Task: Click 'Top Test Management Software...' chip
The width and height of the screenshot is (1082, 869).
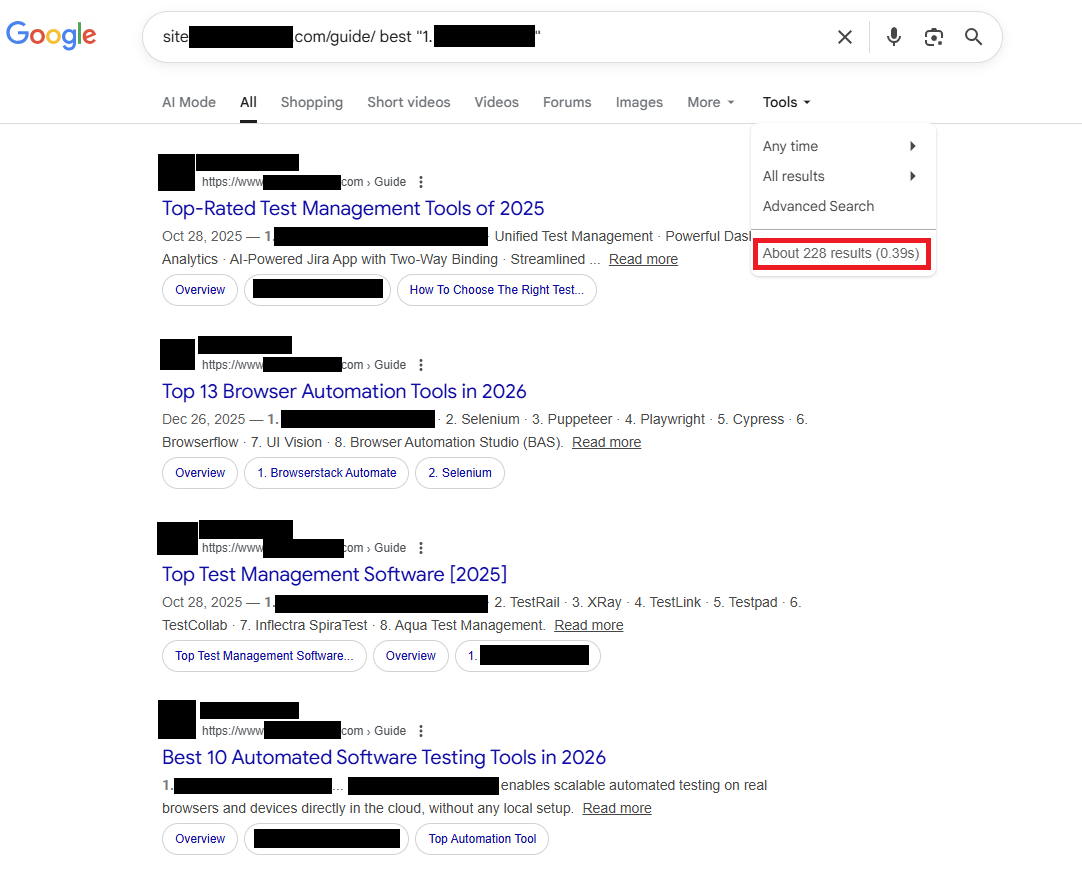Action: tap(264, 656)
